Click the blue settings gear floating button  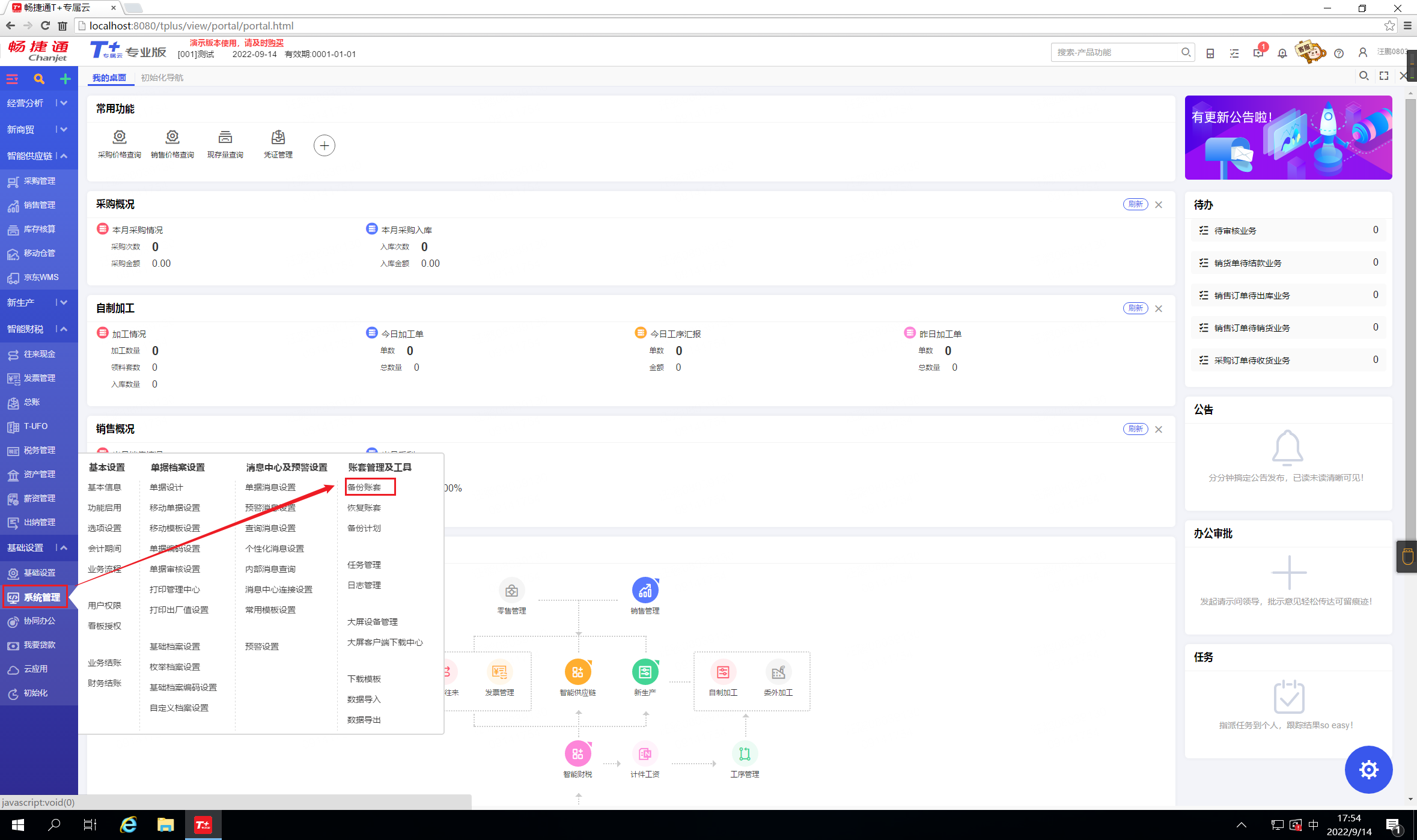(x=1368, y=769)
